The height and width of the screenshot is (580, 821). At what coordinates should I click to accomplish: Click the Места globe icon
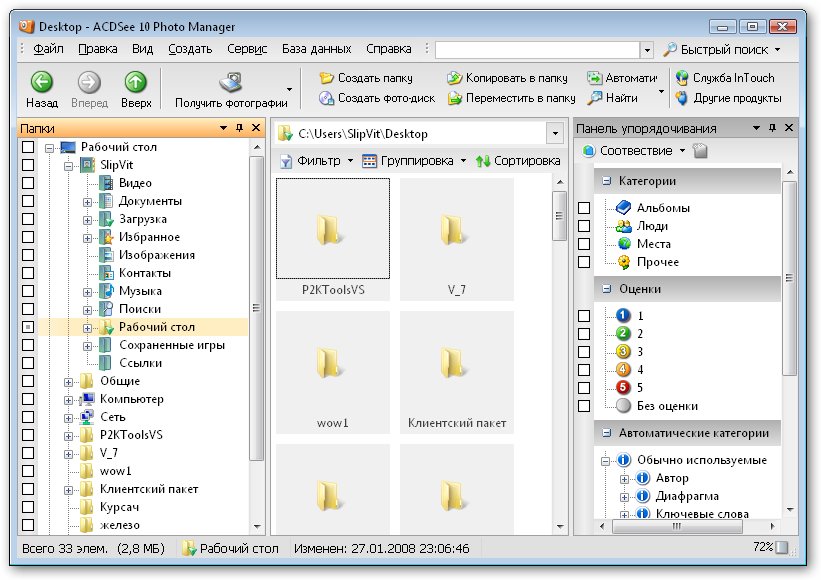pyautogui.click(x=624, y=244)
